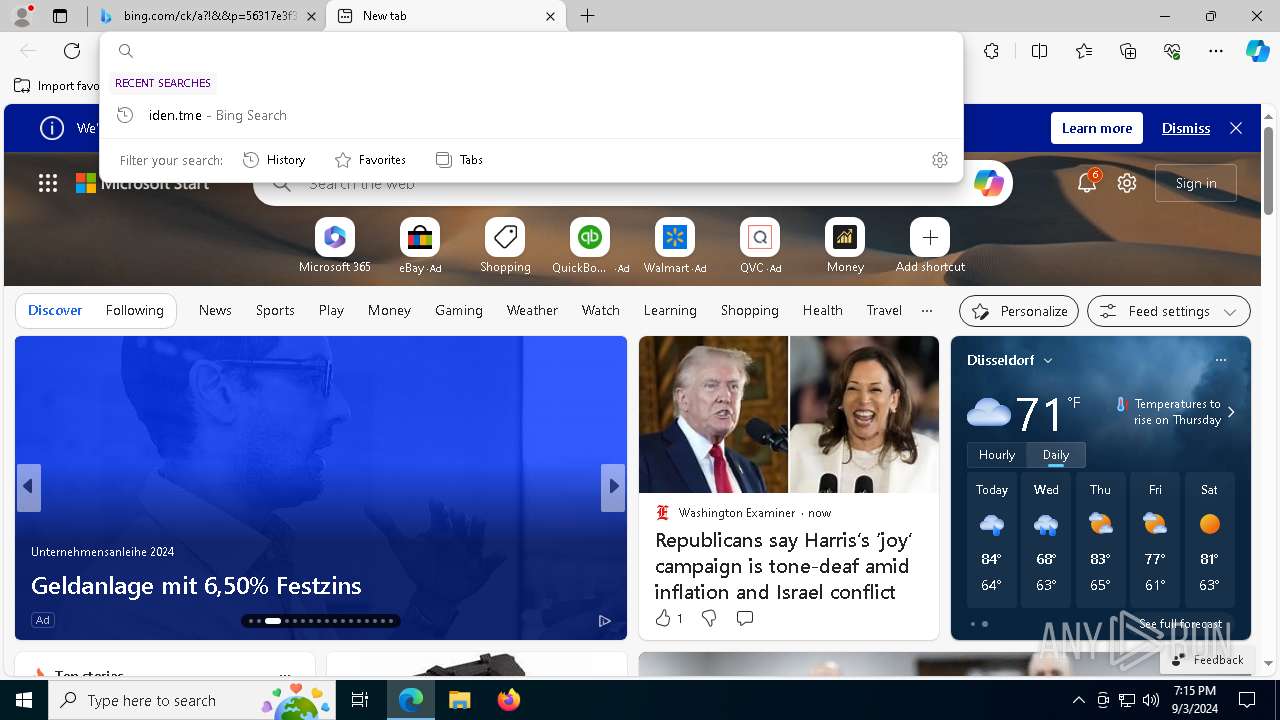This screenshot has width=1280, height=720.
Task: Open Geldanlage Festzins ad headline
Action: pyautogui.click(x=196, y=586)
